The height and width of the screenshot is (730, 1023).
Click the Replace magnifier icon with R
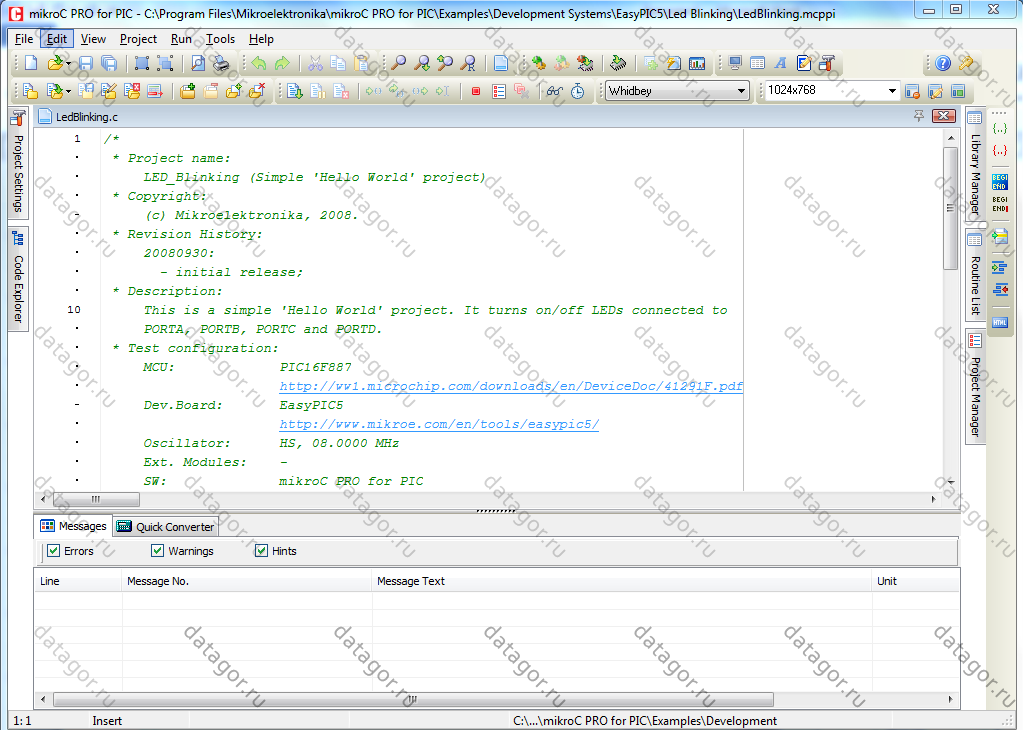pos(468,63)
